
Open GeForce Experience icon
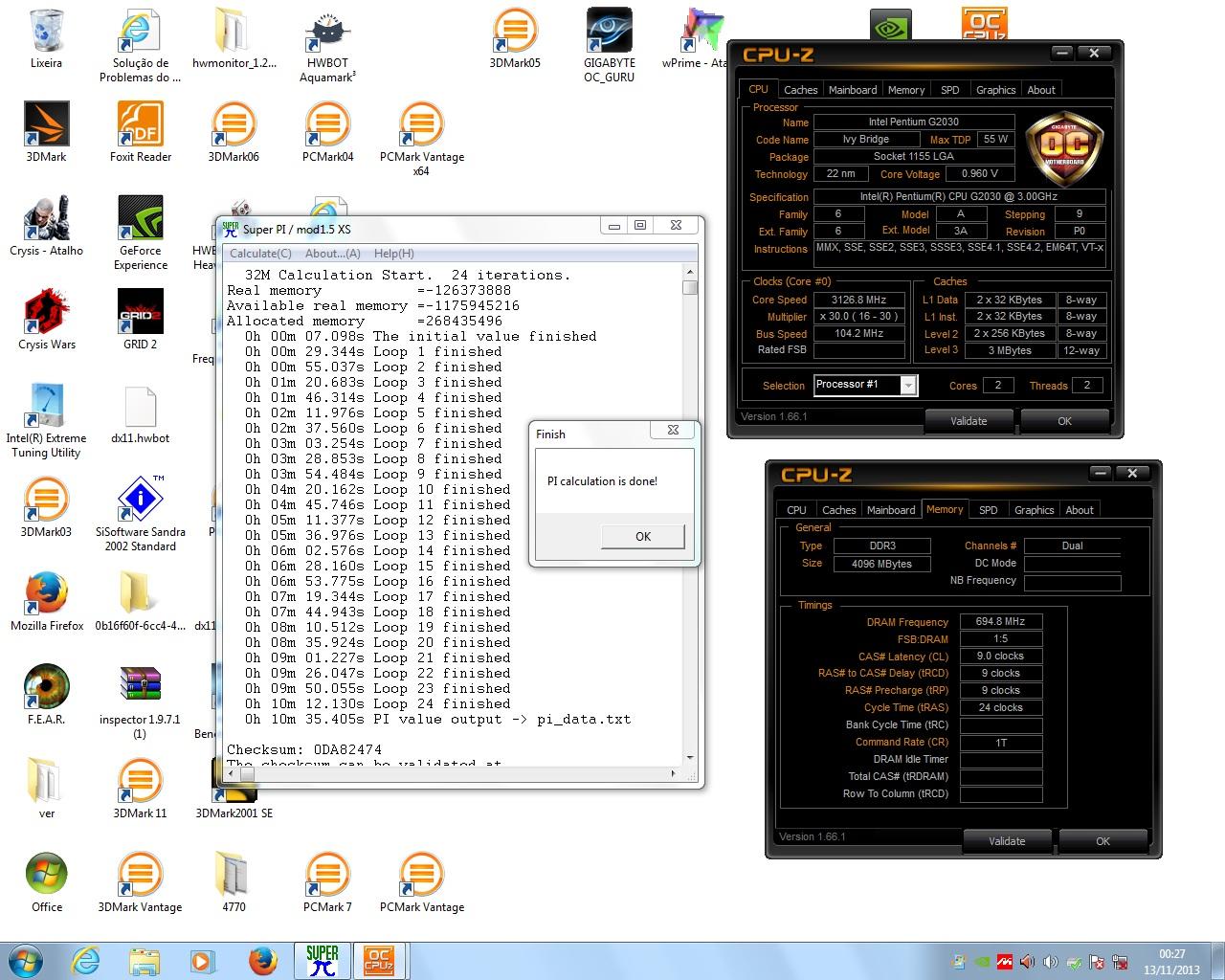(x=140, y=234)
